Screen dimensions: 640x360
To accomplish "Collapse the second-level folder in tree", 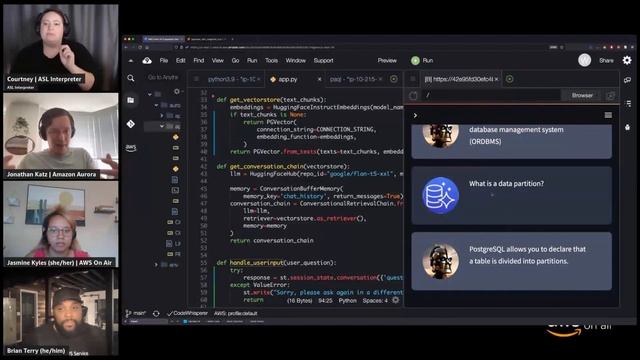I will pyautogui.click(x=156, y=105).
